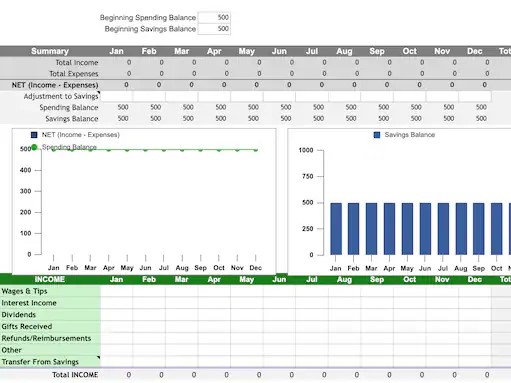Select the Other income cell for Mar
Screen dimensions: 511x383
click(181, 350)
